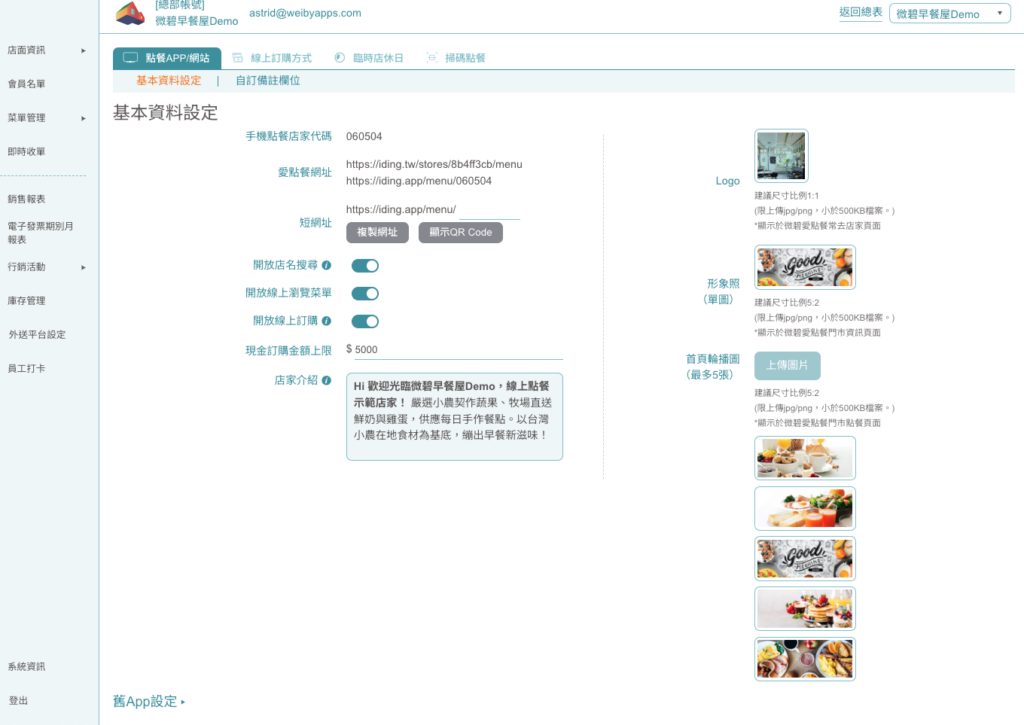Select 基本資料設定 sub-tab
Viewport: 1024px width, 725px height.
(168, 80)
